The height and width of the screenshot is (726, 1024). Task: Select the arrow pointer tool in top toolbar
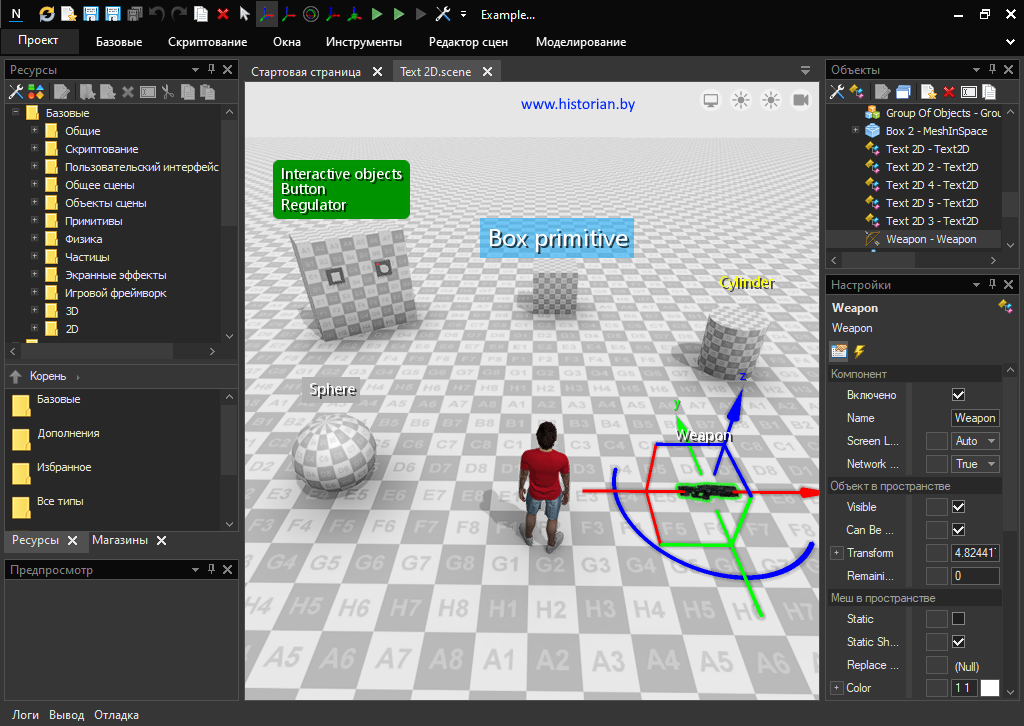[x=244, y=14]
